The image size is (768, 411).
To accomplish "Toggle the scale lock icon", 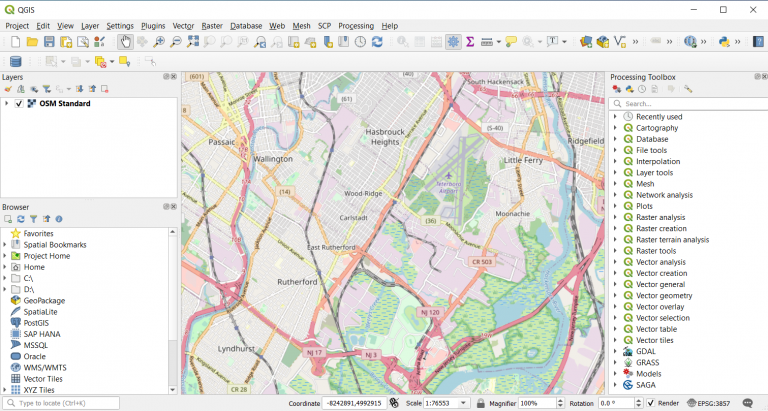I will pyautogui.click(x=481, y=403).
